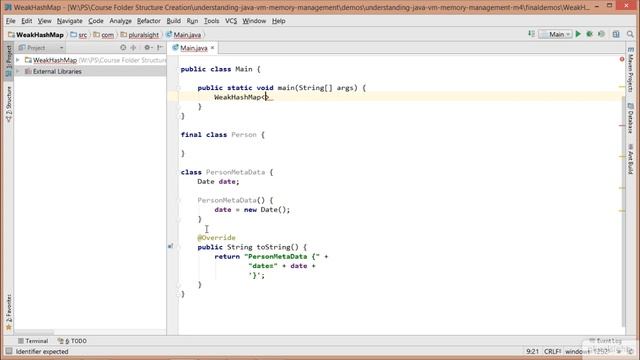
Task: Click pluralsight breadcrumb in navigation bar
Action: pos(140,35)
